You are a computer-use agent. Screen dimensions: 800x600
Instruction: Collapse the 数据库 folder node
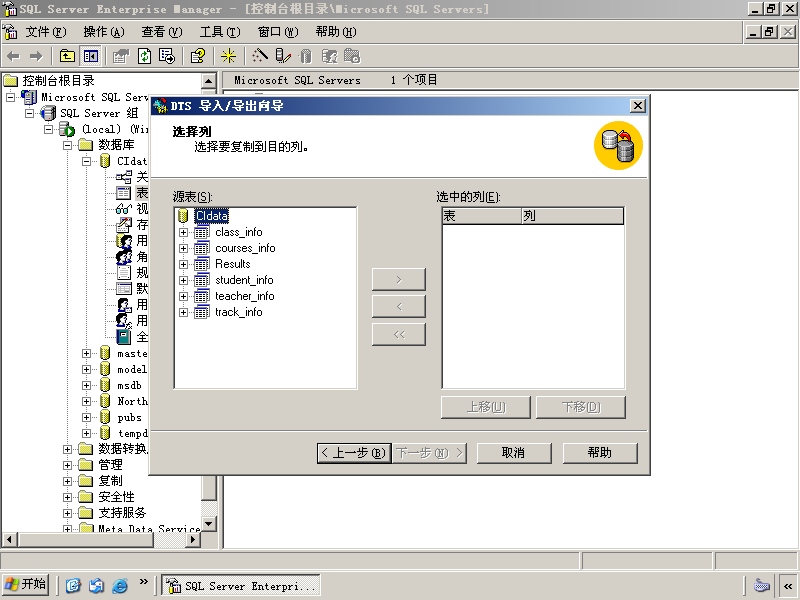pos(67,145)
